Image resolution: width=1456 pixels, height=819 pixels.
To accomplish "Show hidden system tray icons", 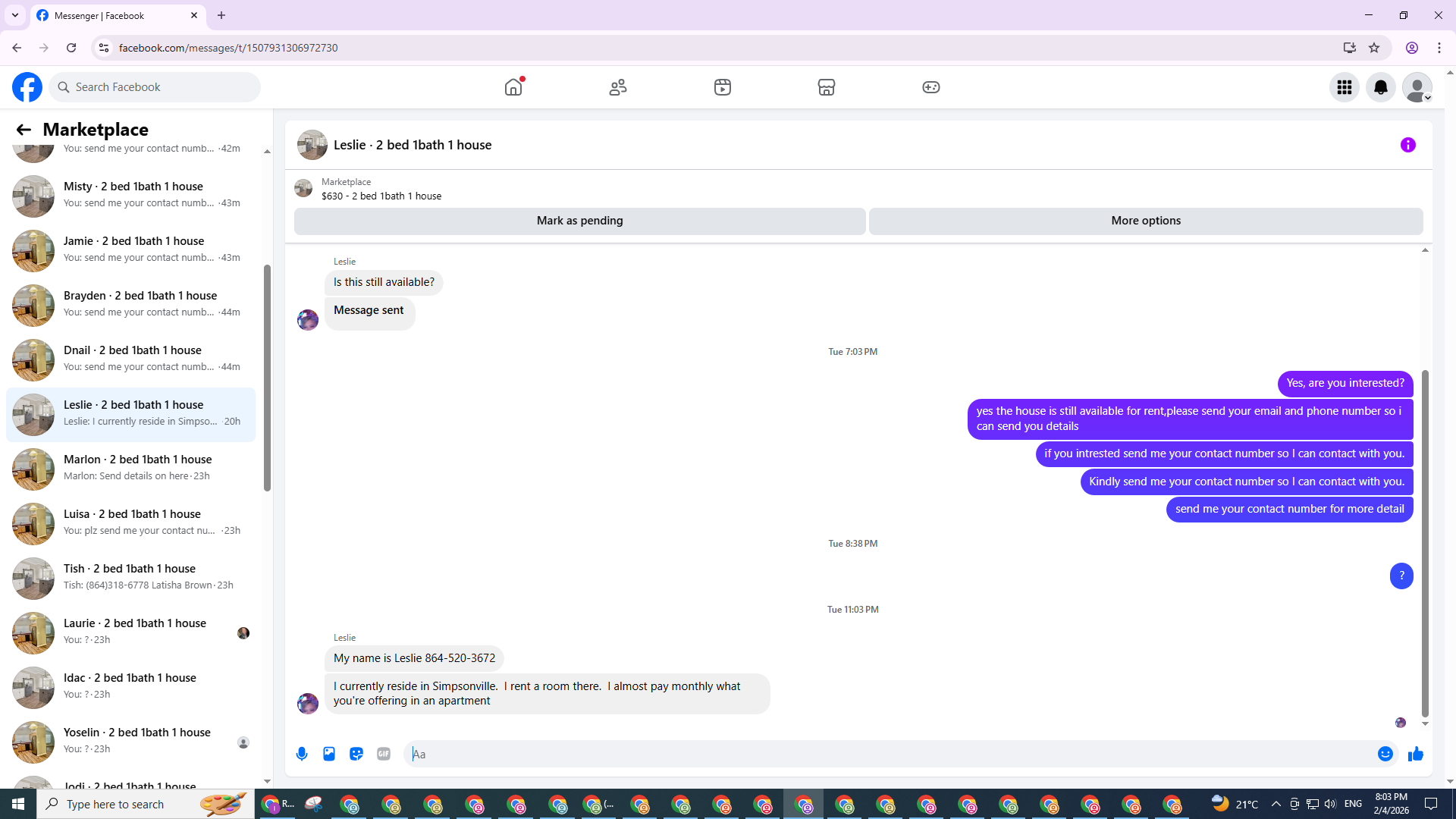I will (x=1276, y=804).
